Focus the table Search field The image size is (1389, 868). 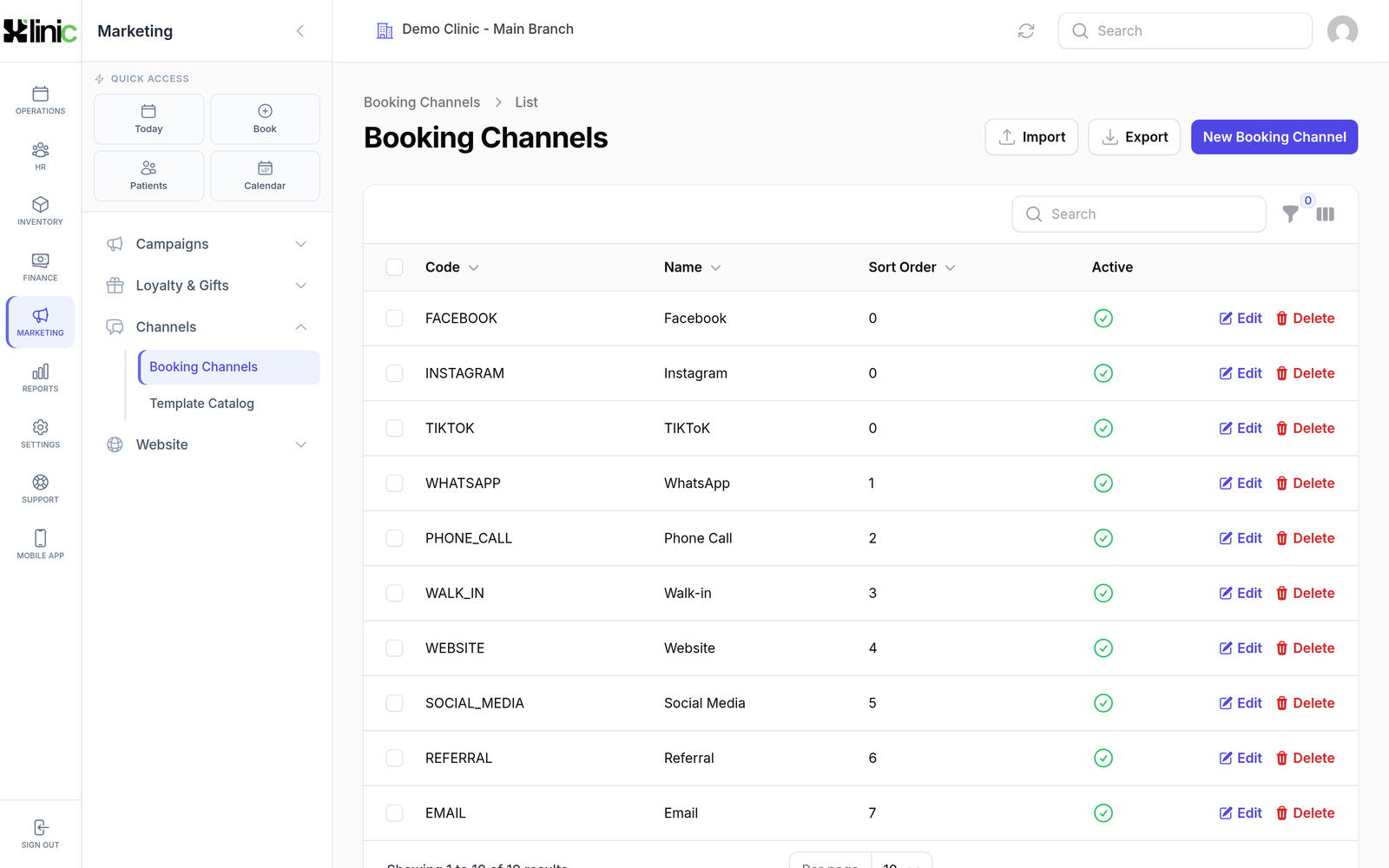coord(1139,214)
